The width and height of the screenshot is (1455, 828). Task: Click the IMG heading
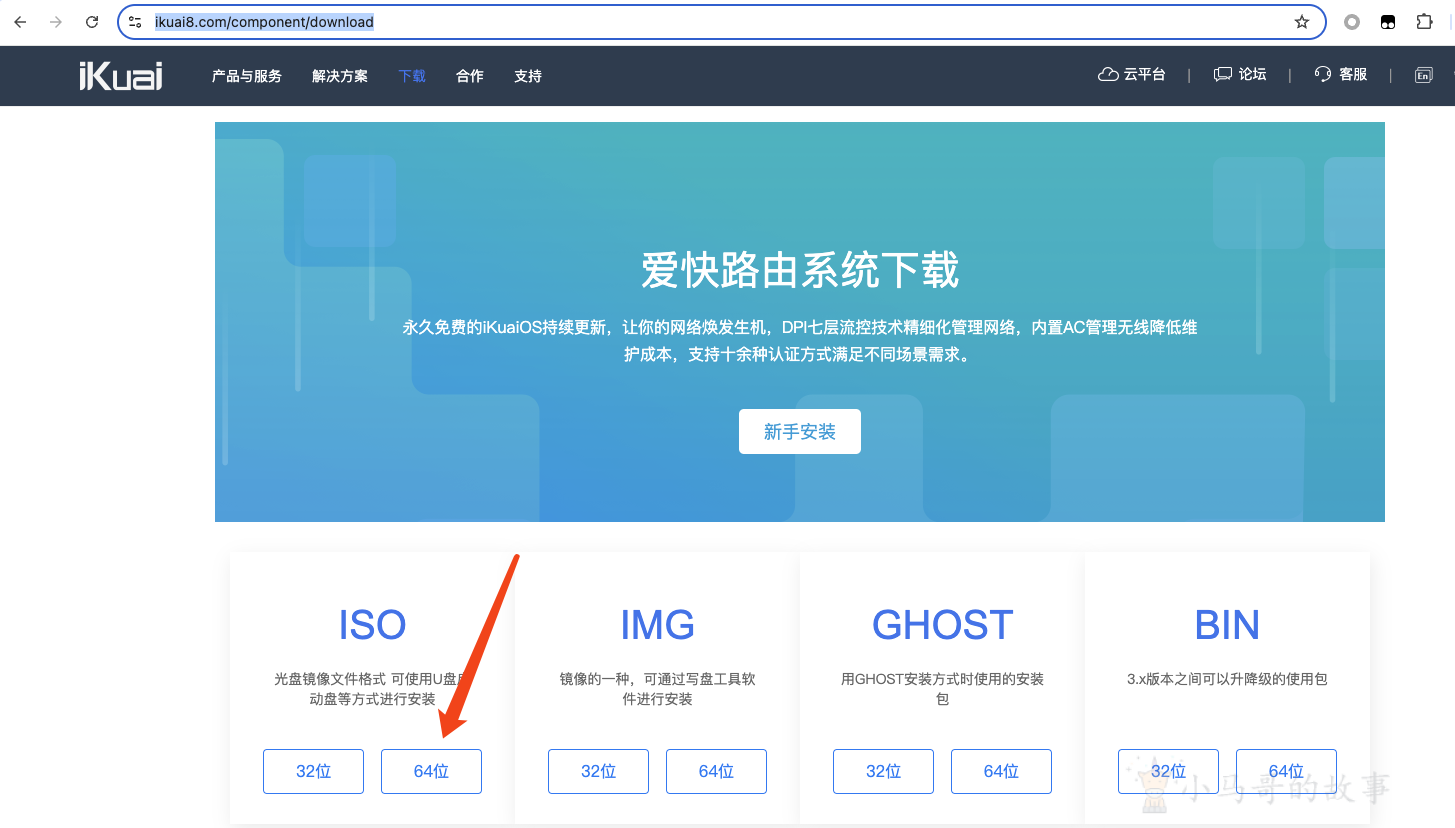(x=657, y=625)
